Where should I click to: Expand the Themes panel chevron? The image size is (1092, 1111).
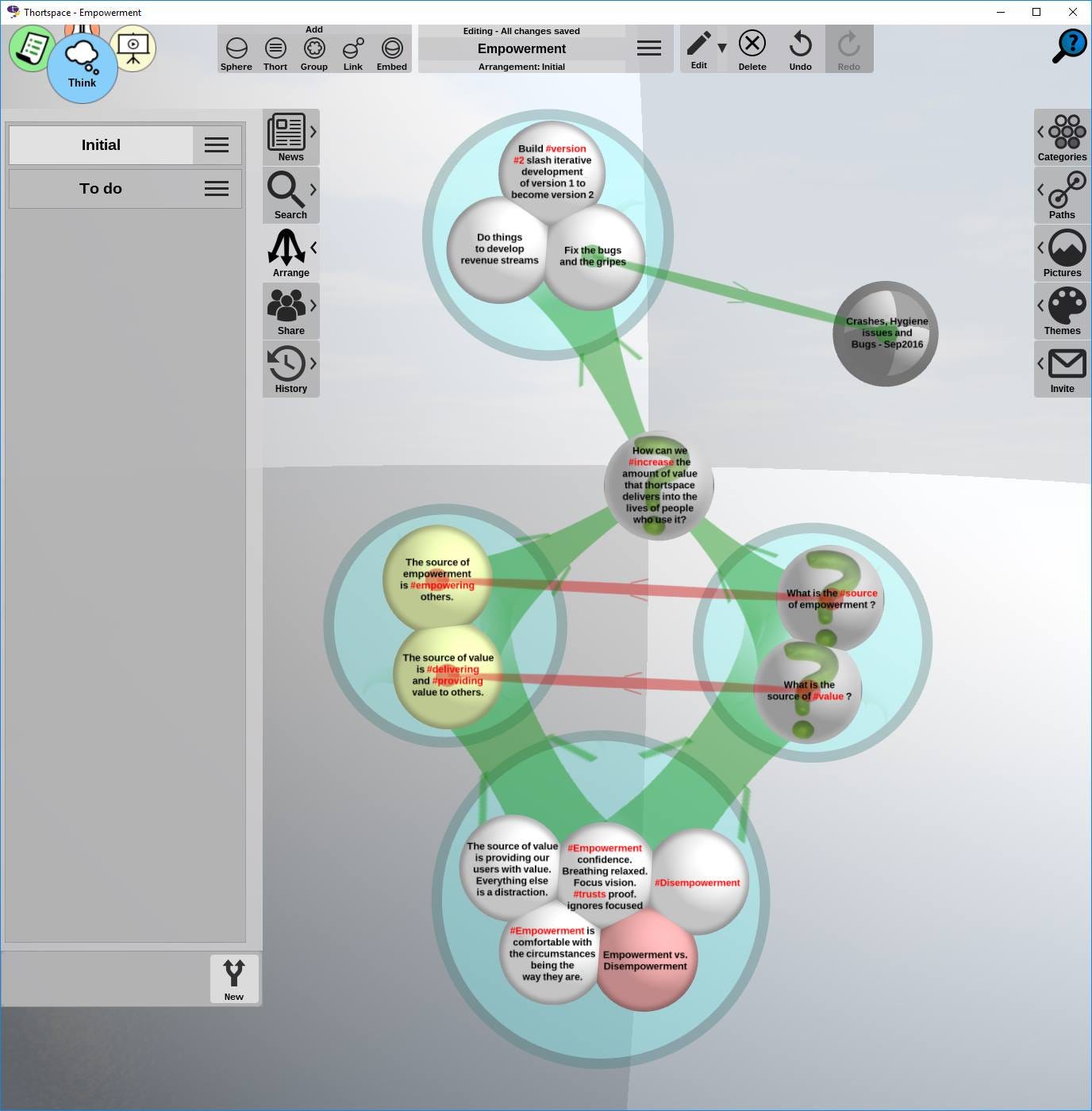tap(1040, 306)
